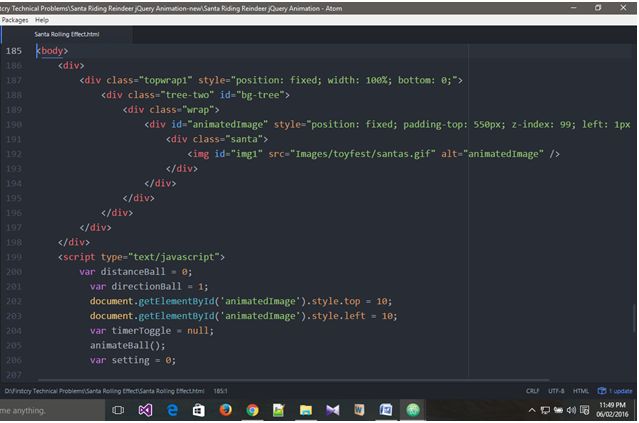Click the style.left assignment line

coord(243,316)
